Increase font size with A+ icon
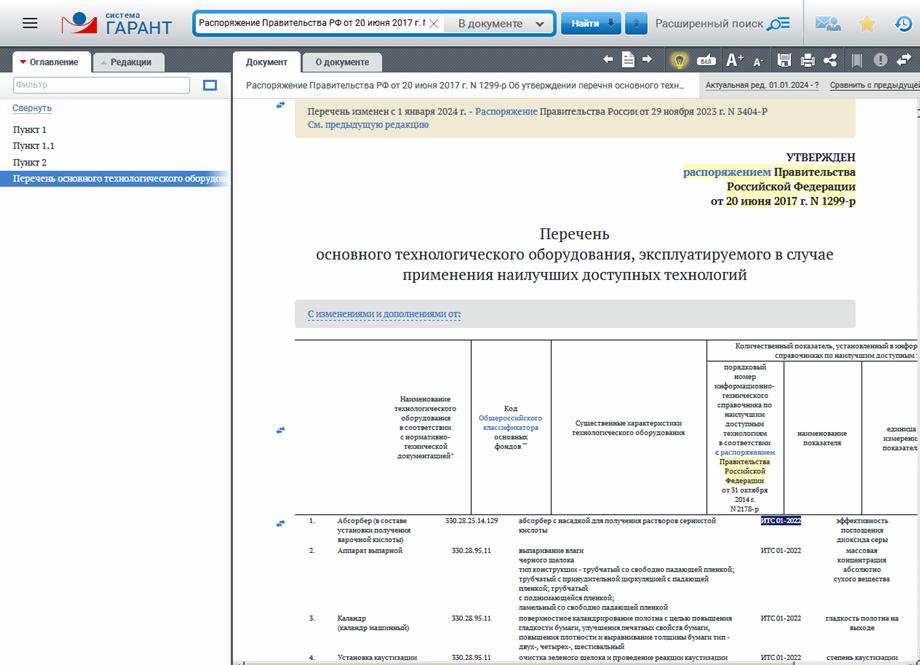Viewport: 920px width, 665px height. (734, 61)
